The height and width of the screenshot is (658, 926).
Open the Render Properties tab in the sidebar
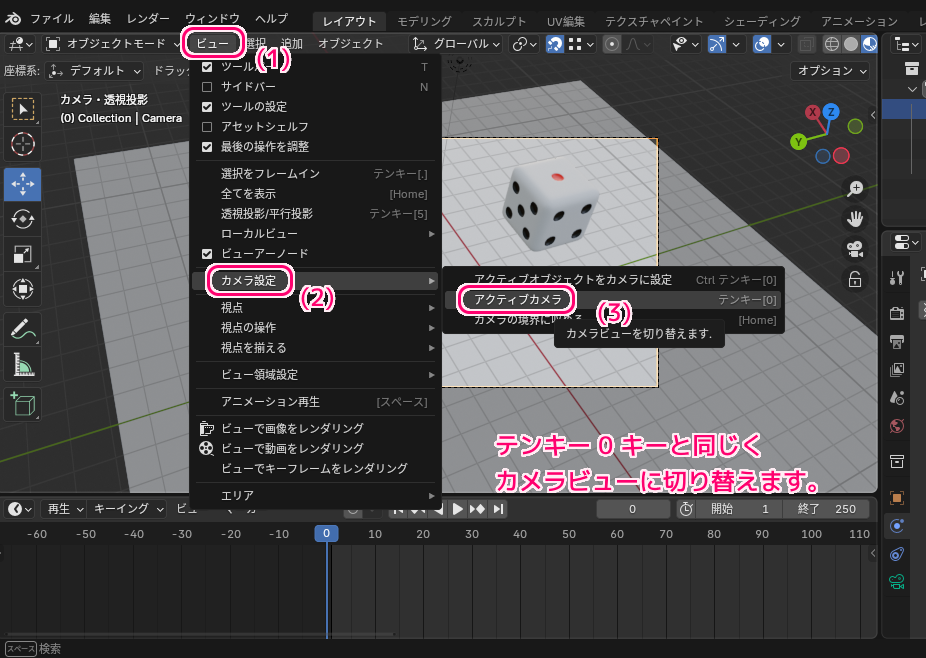[x=897, y=313]
